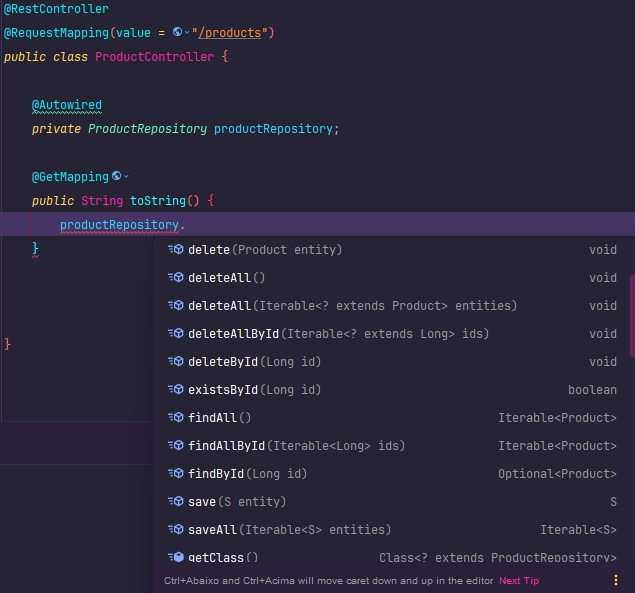The width and height of the screenshot is (635, 593).
Task: Click the "/products" URL path link
Action: pyautogui.click(x=232, y=33)
